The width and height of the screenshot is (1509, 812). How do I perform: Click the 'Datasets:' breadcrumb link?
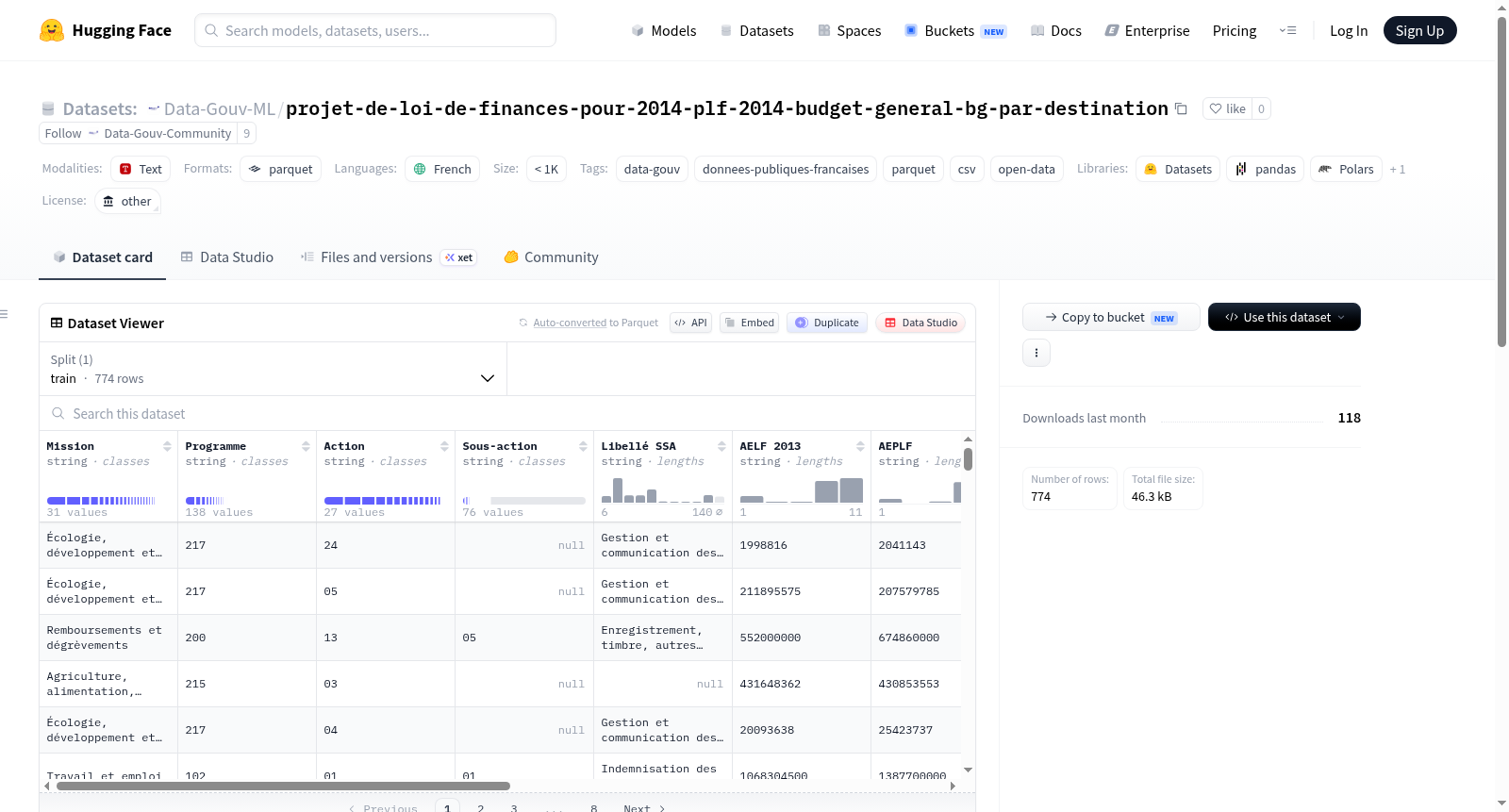click(x=99, y=108)
